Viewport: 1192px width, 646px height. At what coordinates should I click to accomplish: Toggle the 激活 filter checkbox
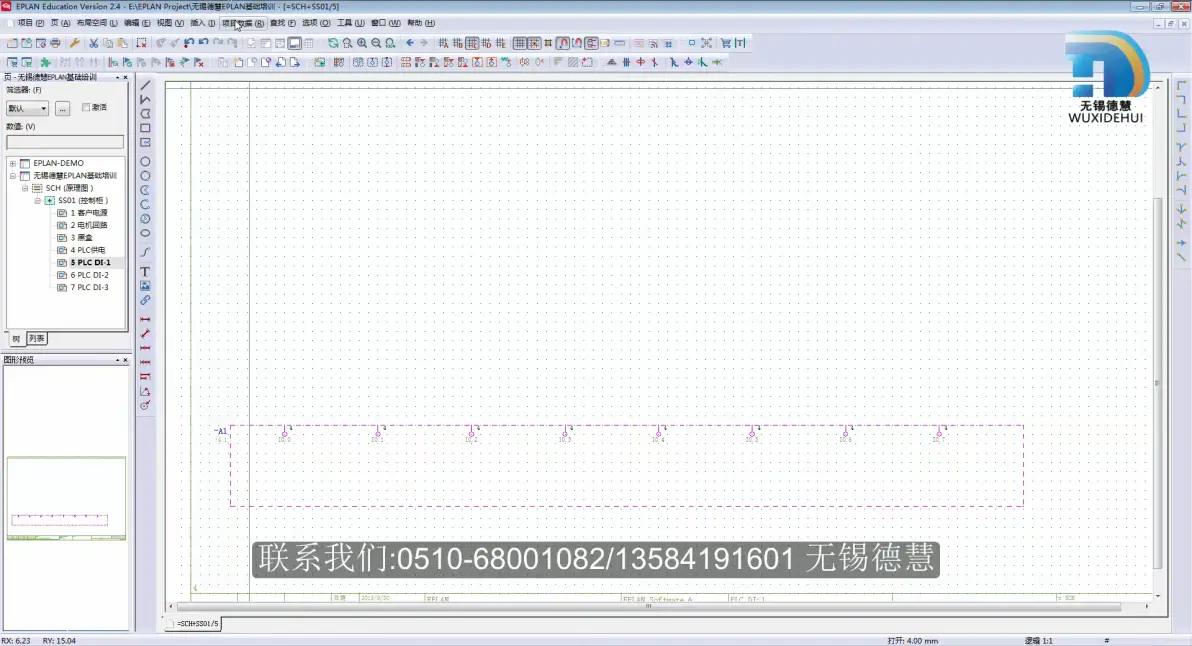point(86,107)
